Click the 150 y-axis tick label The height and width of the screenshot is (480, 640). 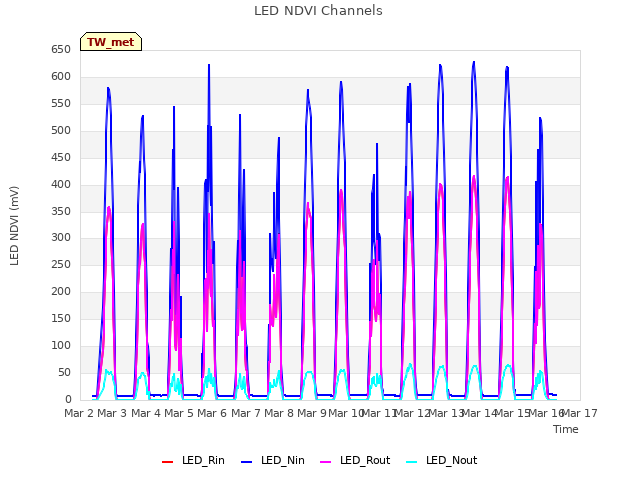tap(61, 318)
